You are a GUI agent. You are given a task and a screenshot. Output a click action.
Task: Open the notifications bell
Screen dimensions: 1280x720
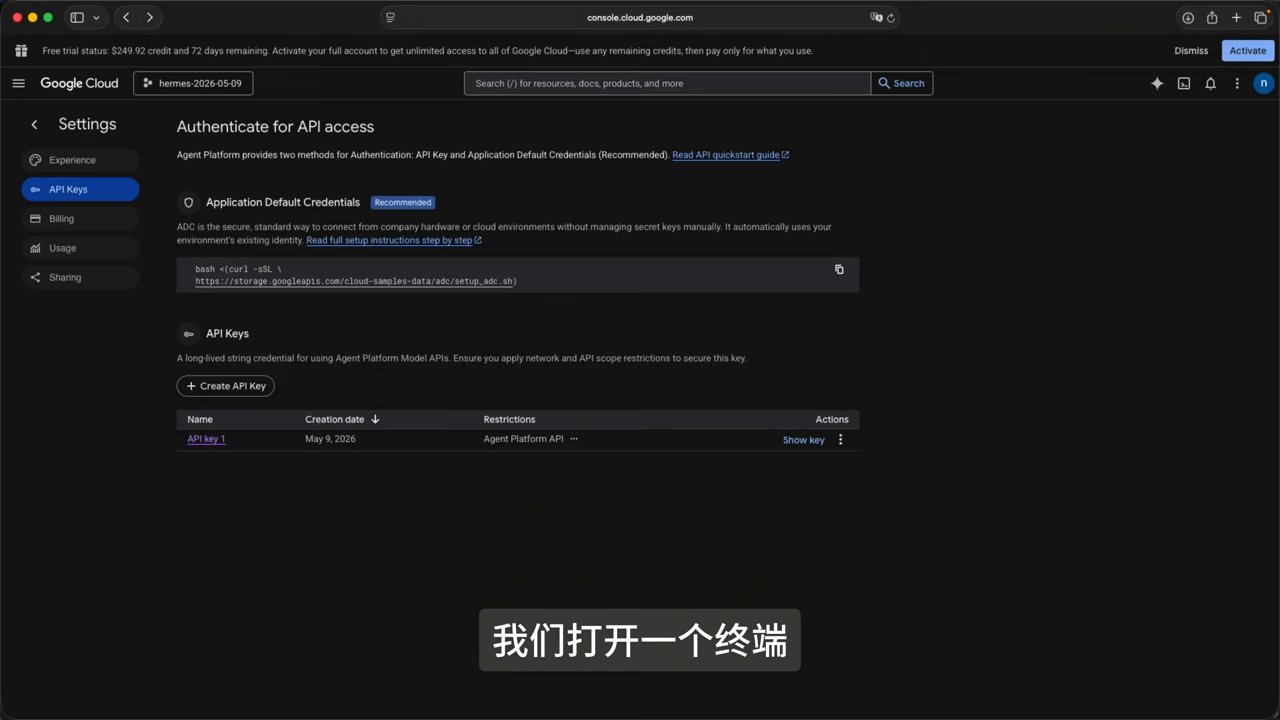click(x=1210, y=83)
